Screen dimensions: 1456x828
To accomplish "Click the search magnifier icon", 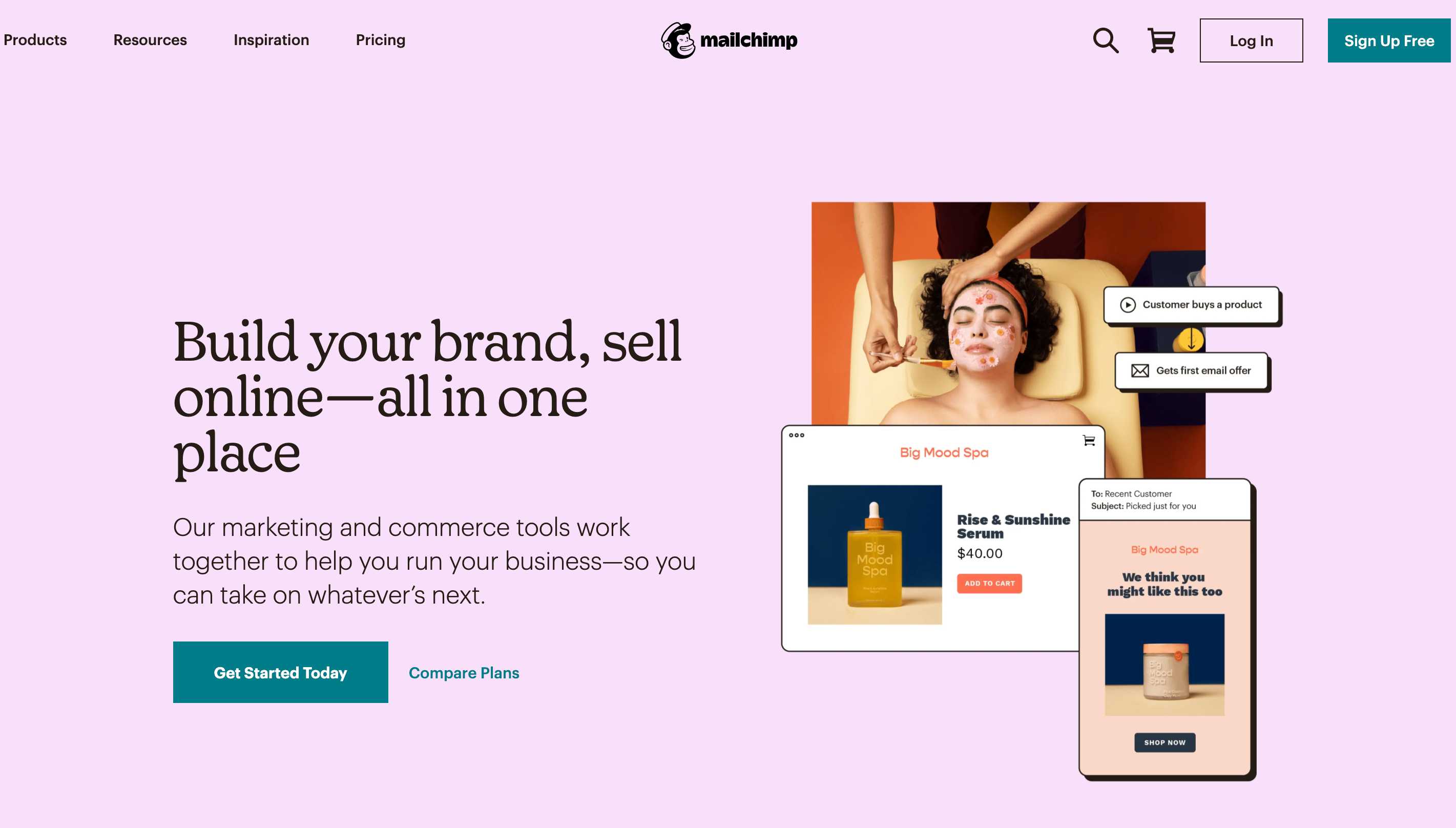I will click(x=1107, y=40).
